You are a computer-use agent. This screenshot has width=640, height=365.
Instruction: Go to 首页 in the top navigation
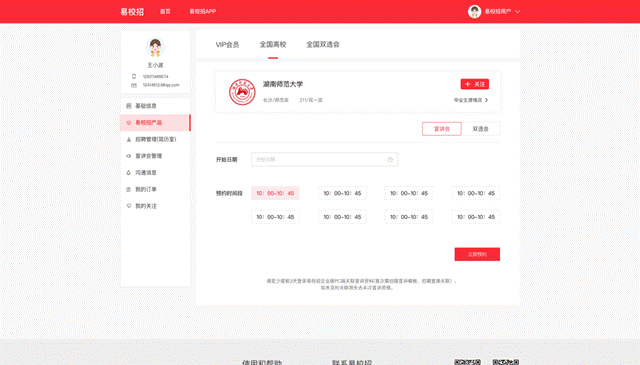165,11
